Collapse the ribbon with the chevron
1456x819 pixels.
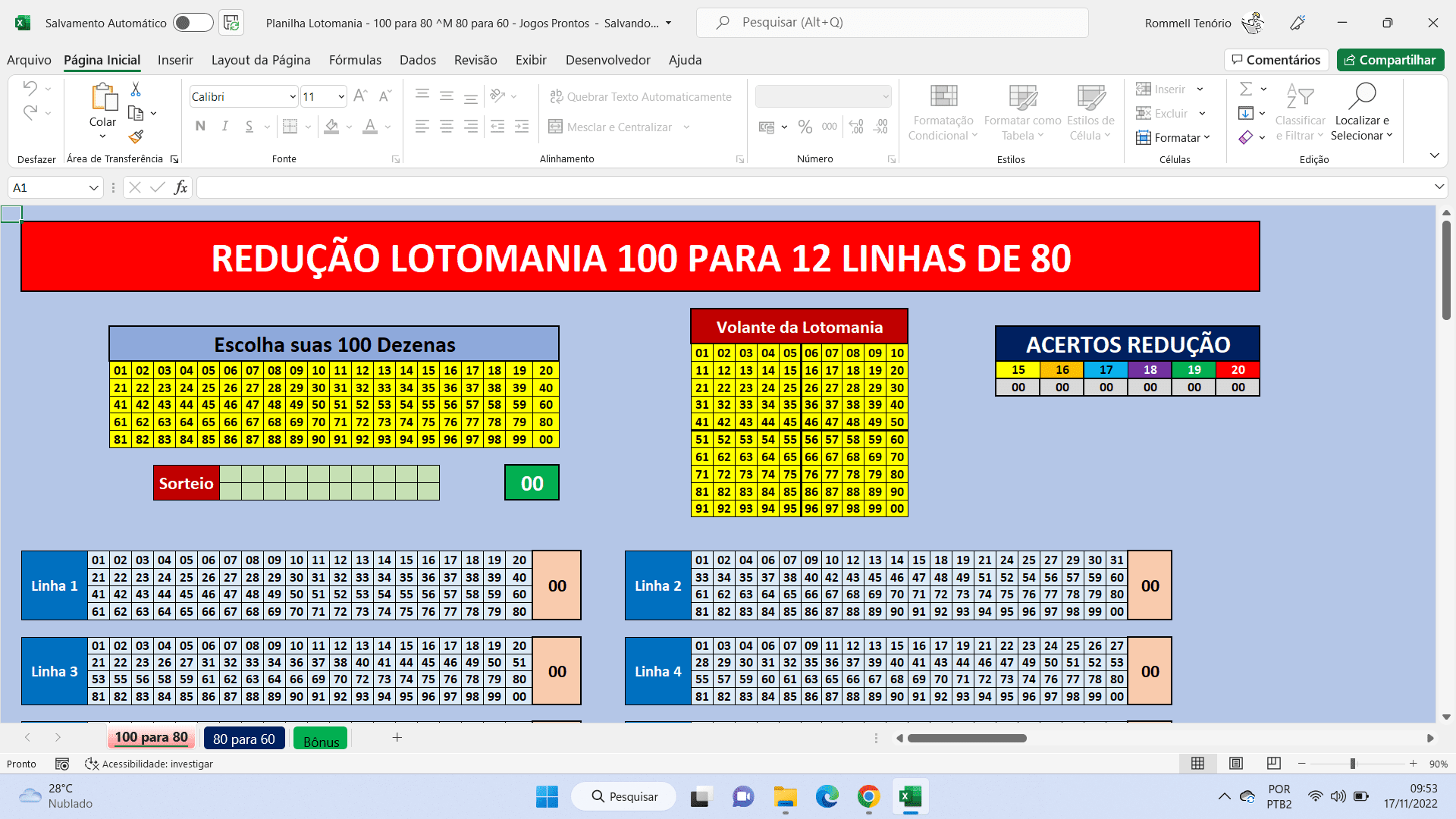coord(1434,155)
